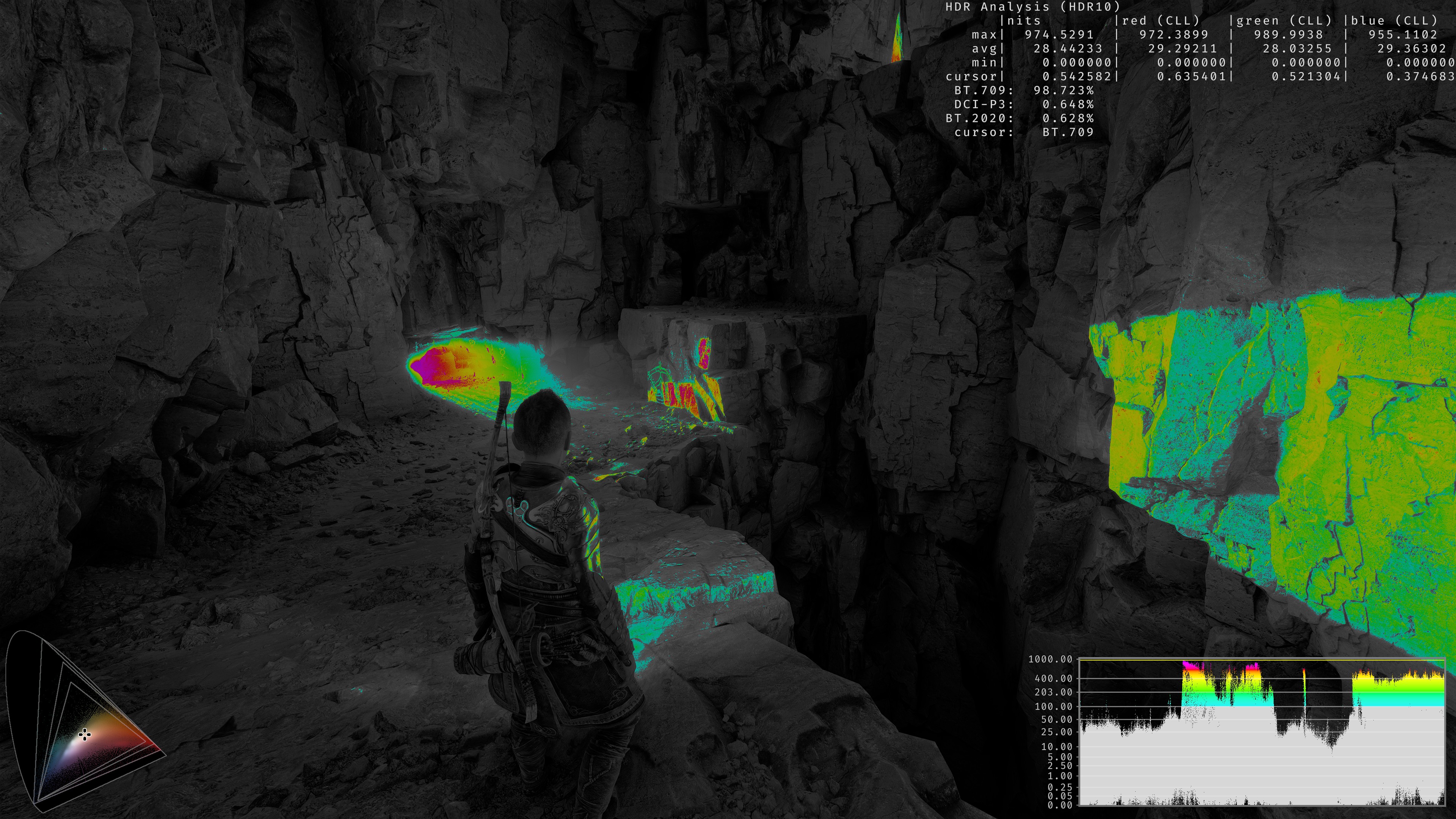Click the max nits value 974.5291
This screenshot has width=1456, height=819.
click(x=1059, y=35)
